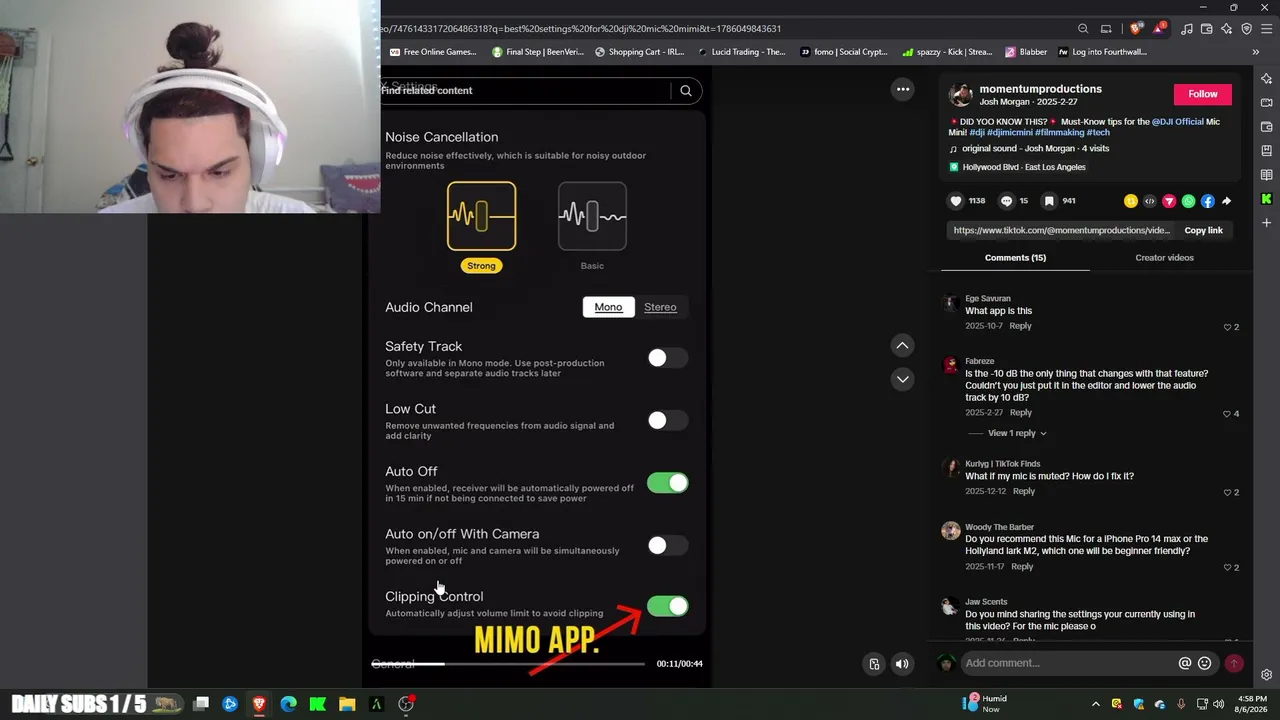This screenshot has height=720, width=1280.
Task: Zoom page using magnifier in address bar
Action: [1083, 29]
